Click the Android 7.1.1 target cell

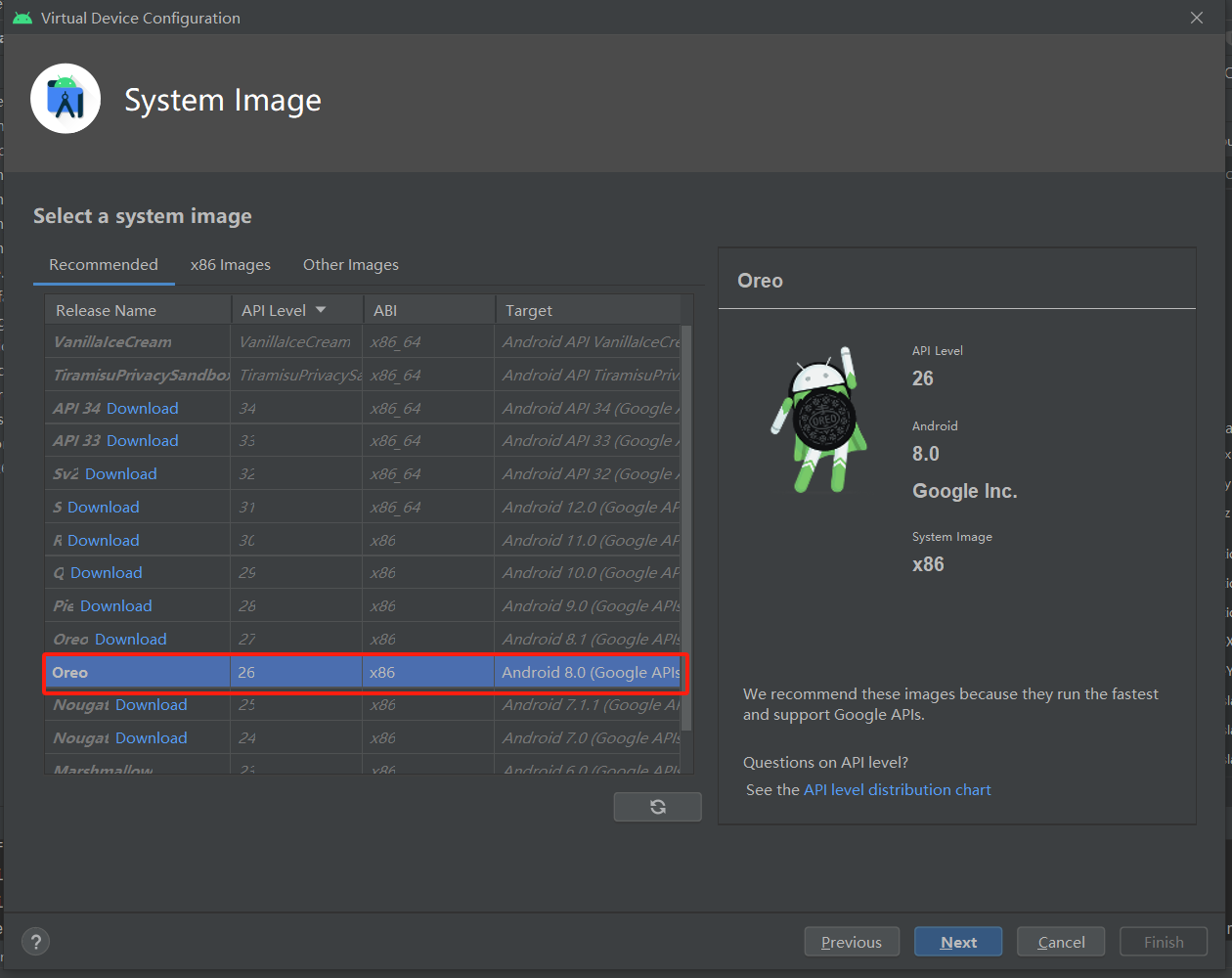pos(588,705)
